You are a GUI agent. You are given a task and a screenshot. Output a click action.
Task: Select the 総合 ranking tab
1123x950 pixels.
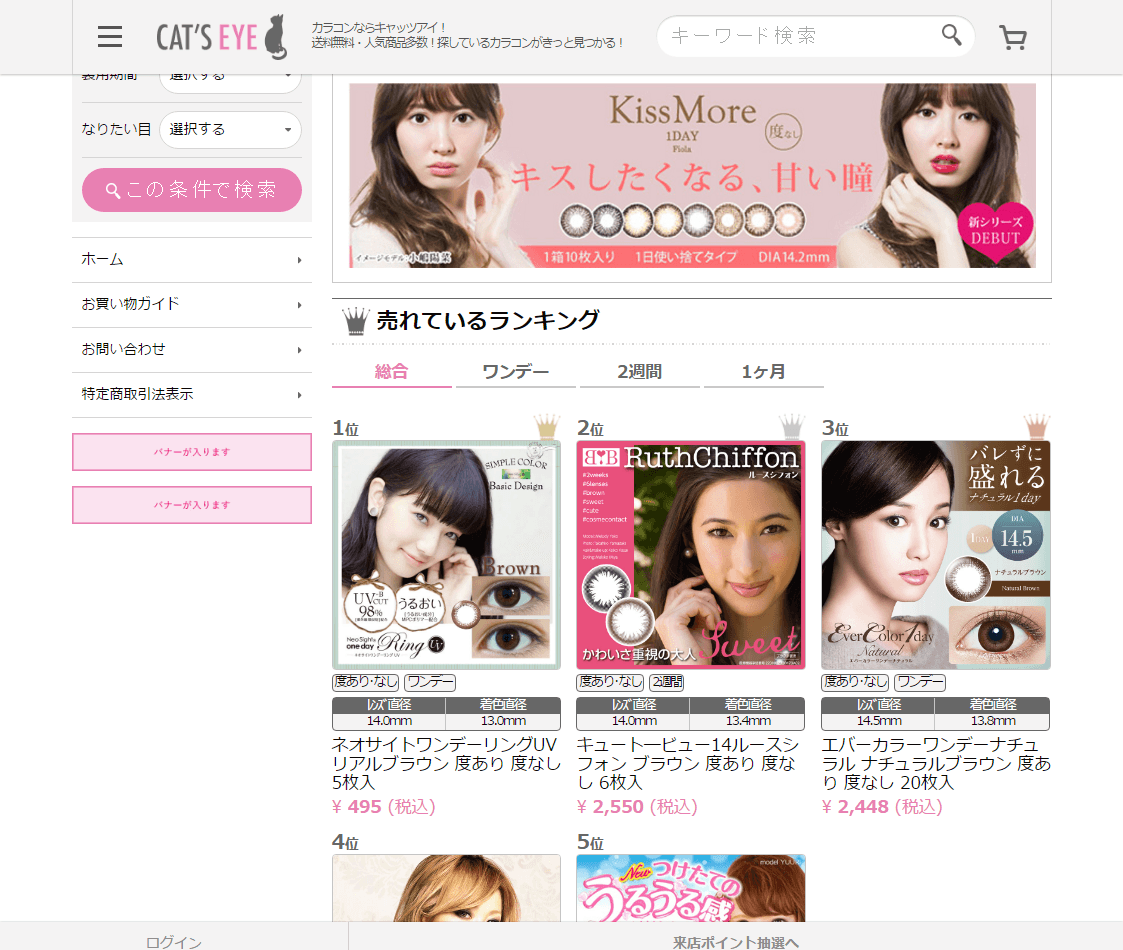[392, 373]
